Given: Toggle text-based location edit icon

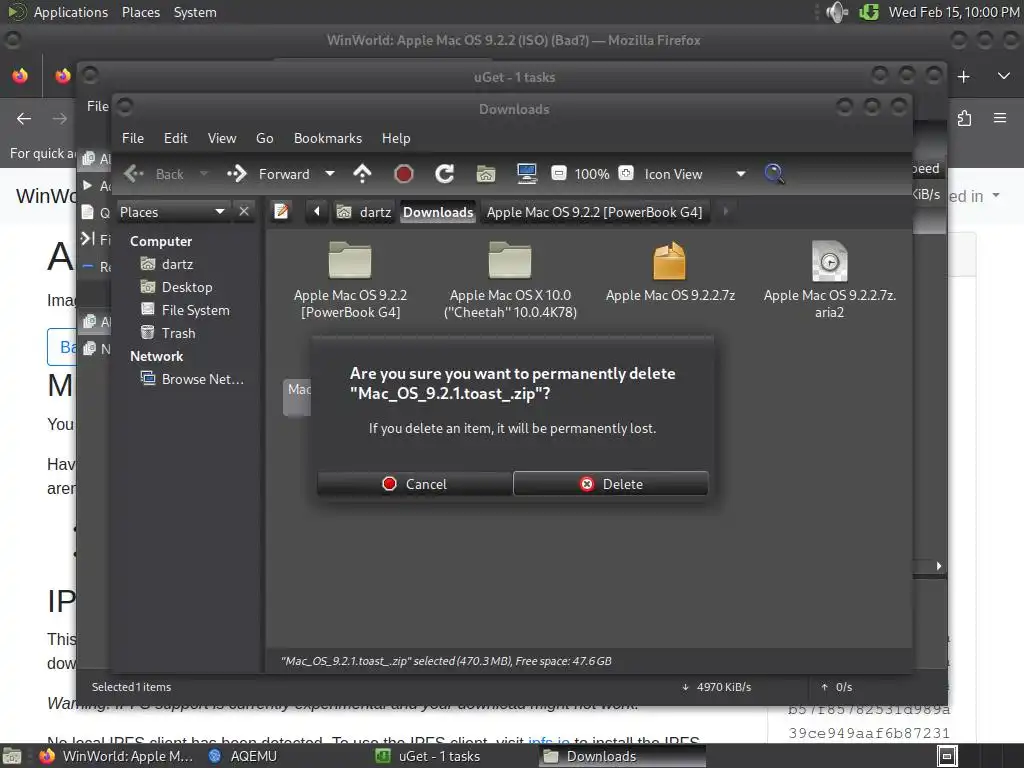Looking at the screenshot, I should [x=281, y=212].
